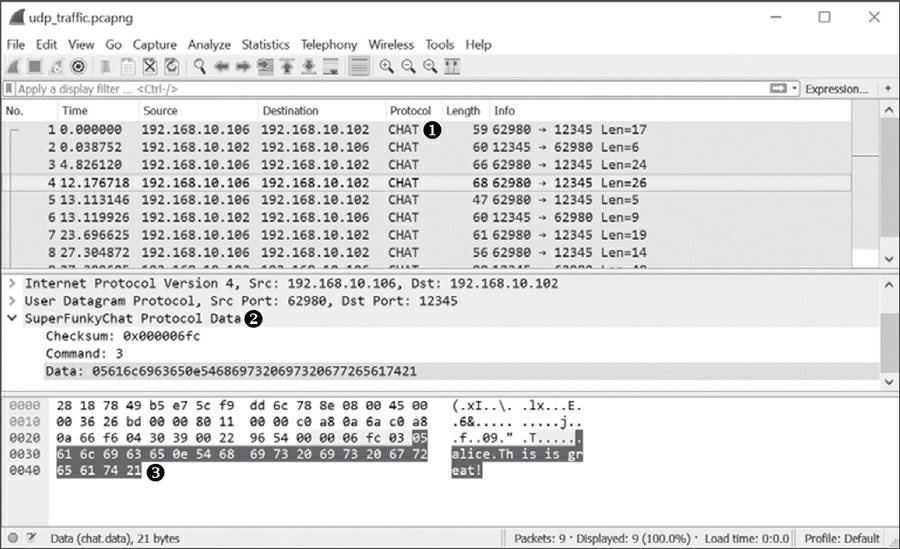Screen dimensions: 900x549
Task: Sort by the Source column header
Action: 198,111
